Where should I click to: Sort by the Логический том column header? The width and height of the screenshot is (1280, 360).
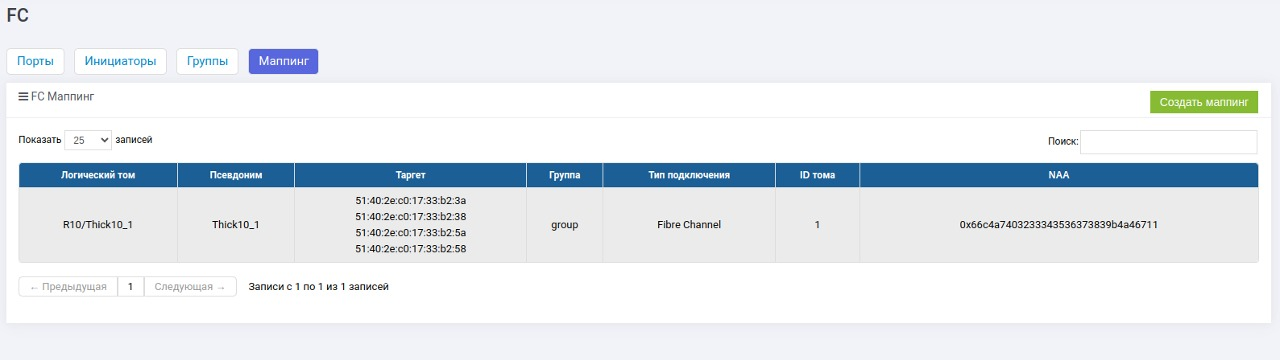click(x=98, y=175)
